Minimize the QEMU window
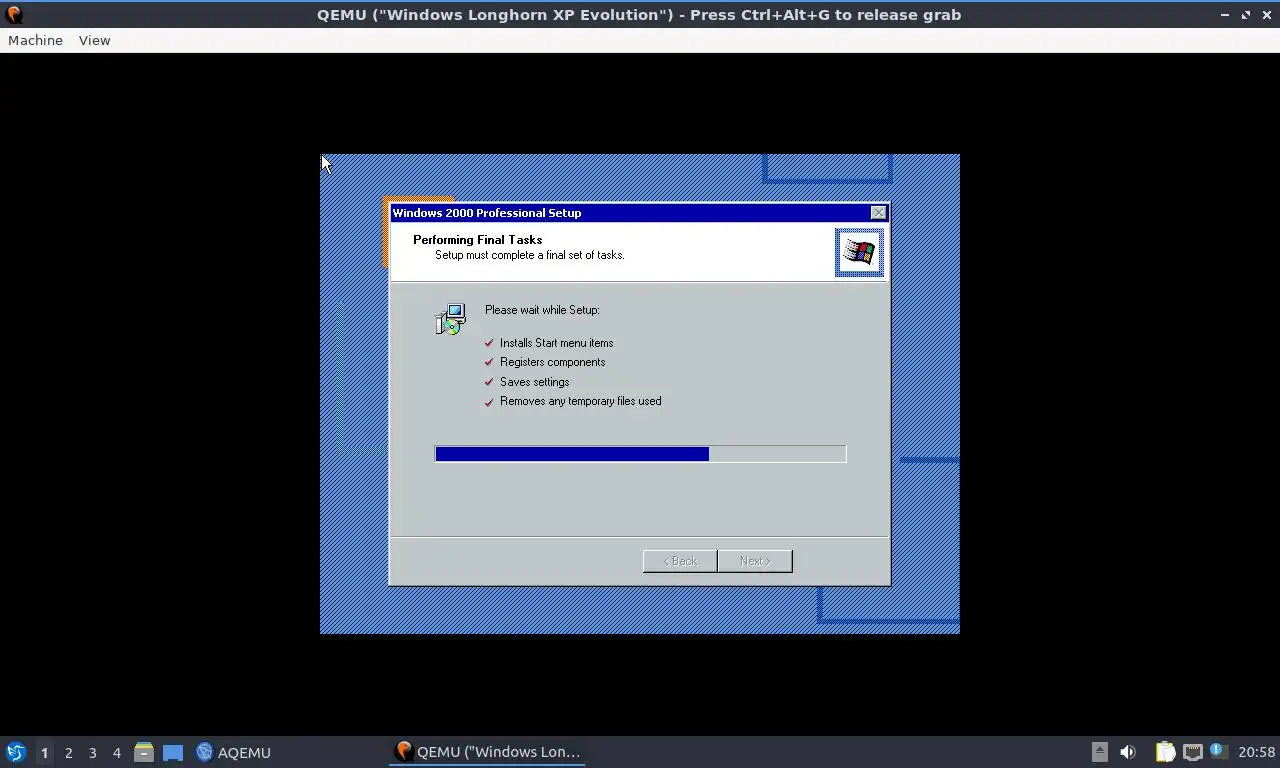The height and width of the screenshot is (768, 1280). pyautogui.click(x=1225, y=15)
